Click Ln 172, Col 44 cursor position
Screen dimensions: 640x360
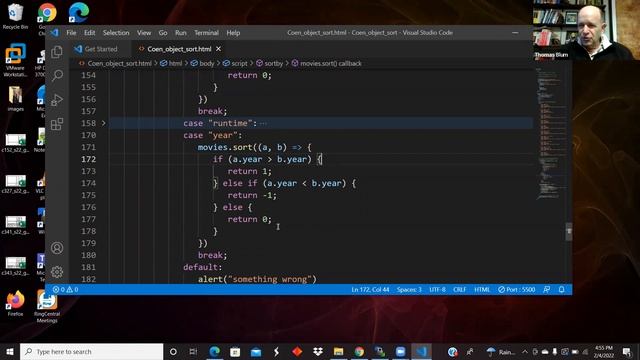pos(370,289)
